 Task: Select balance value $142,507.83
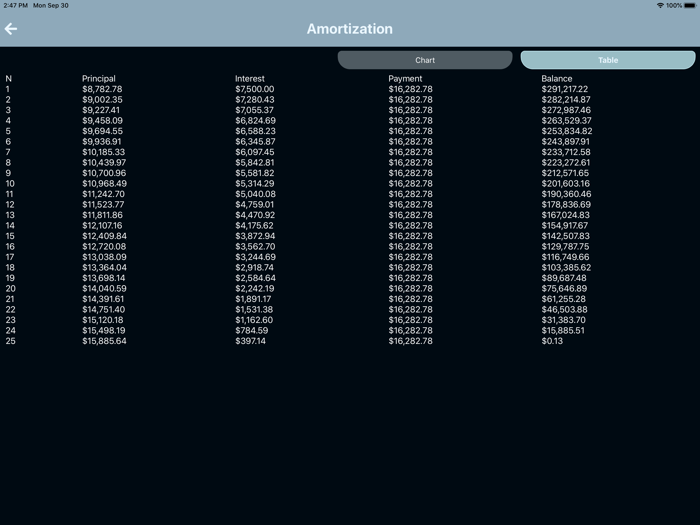566,236
